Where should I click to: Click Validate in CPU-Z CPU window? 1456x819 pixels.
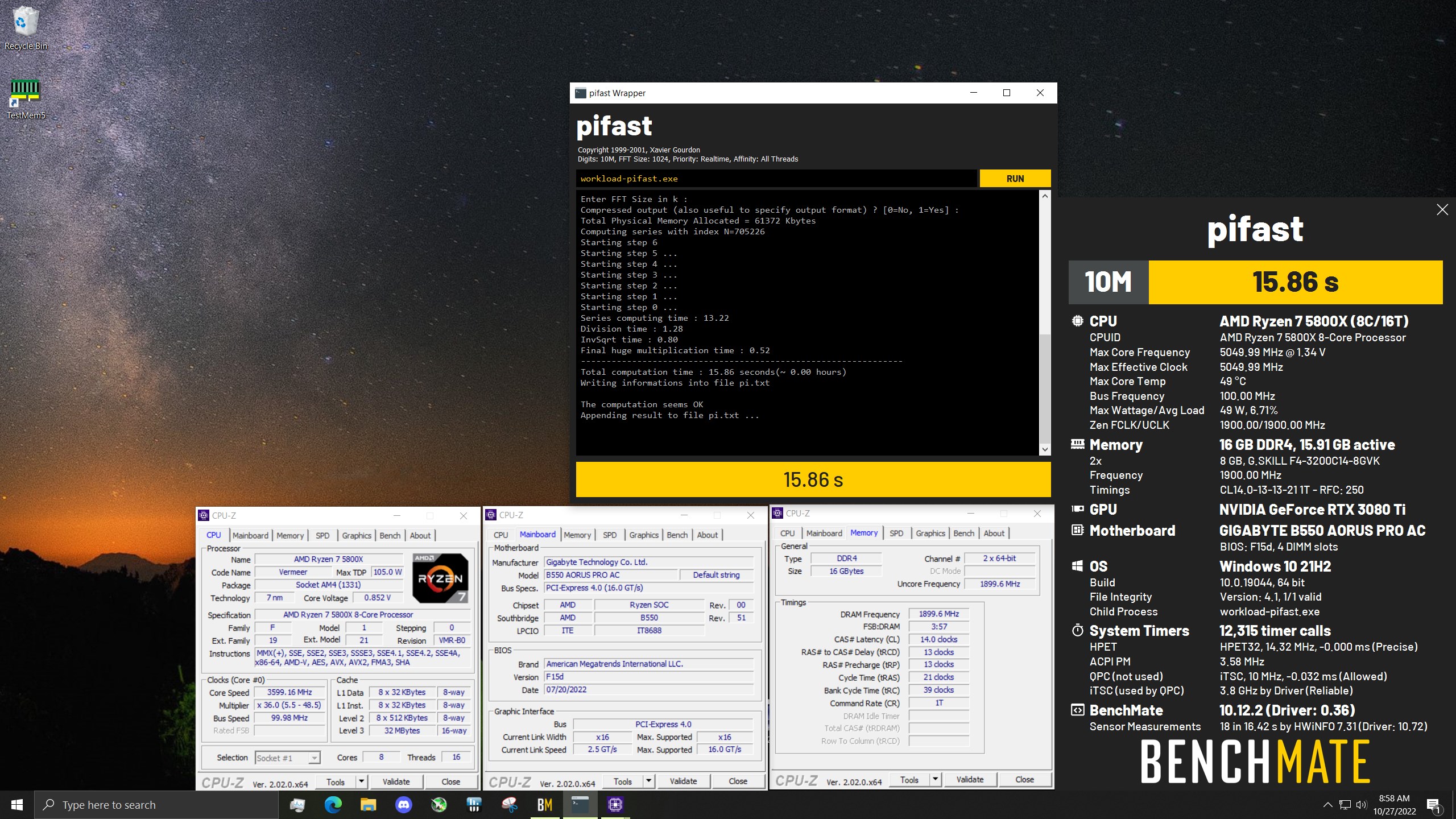point(396,781)
